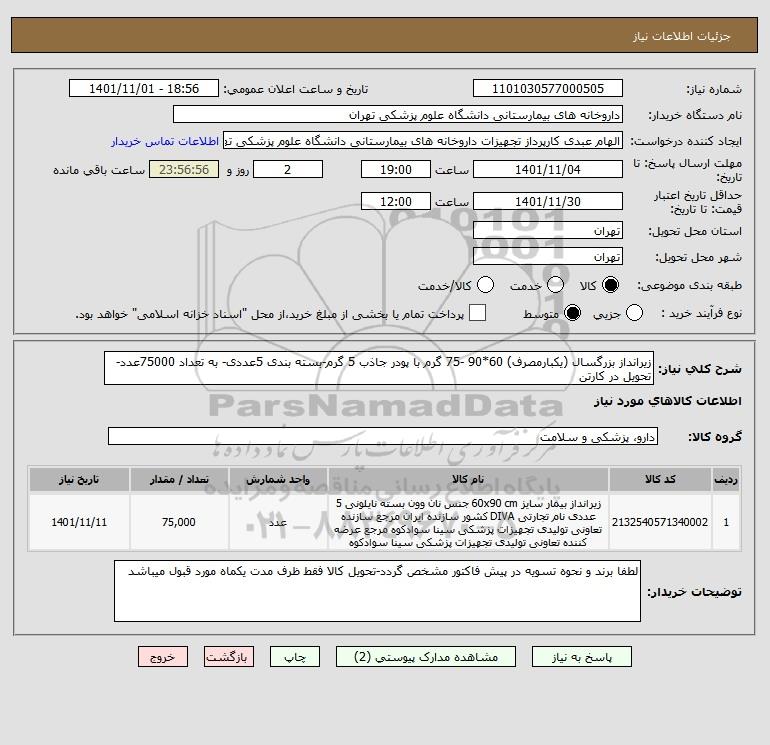Select the need number field 1101030577000505
The image size is (770, 745).
tap(548, 88)
